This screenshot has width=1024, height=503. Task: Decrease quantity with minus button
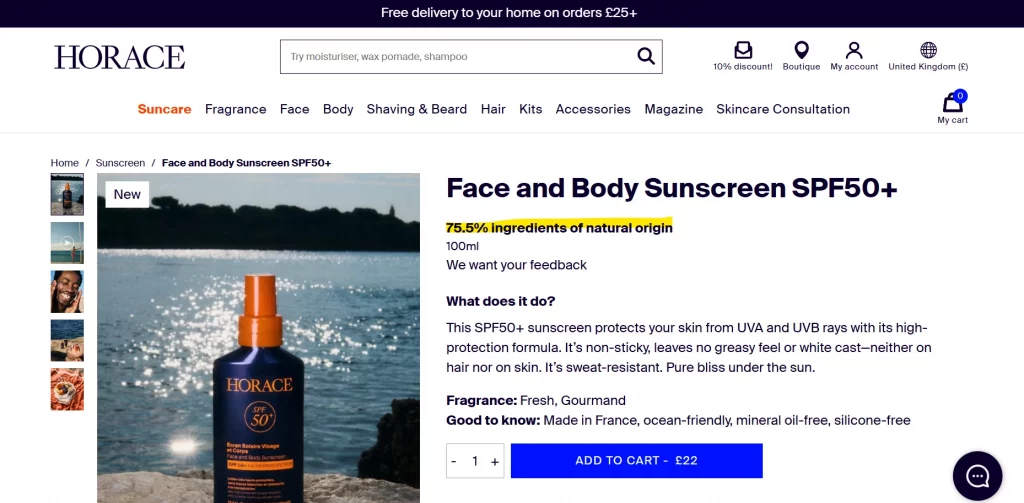pyautogui.click(x=454, y=461)
